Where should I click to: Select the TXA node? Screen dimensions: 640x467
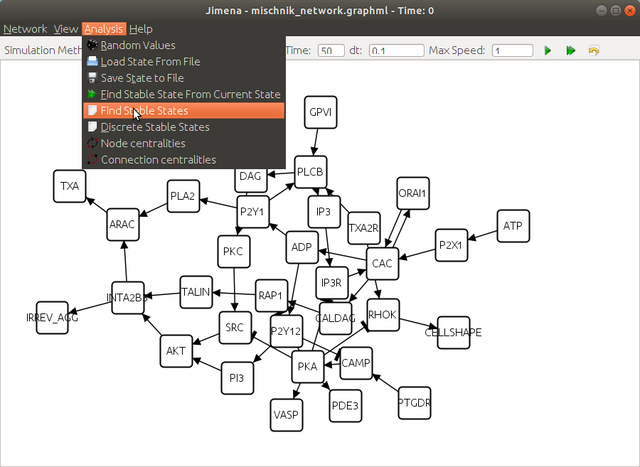click(69, 186)
